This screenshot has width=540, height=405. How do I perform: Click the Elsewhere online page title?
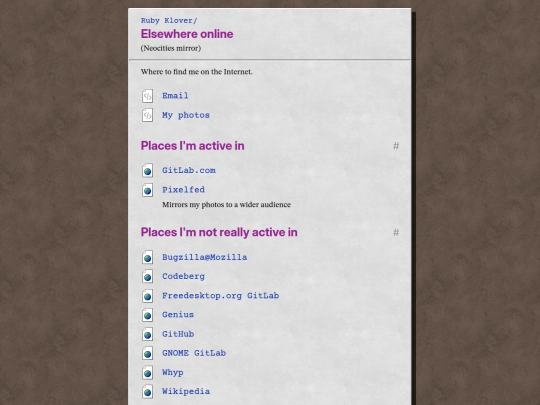pos(187,34)
